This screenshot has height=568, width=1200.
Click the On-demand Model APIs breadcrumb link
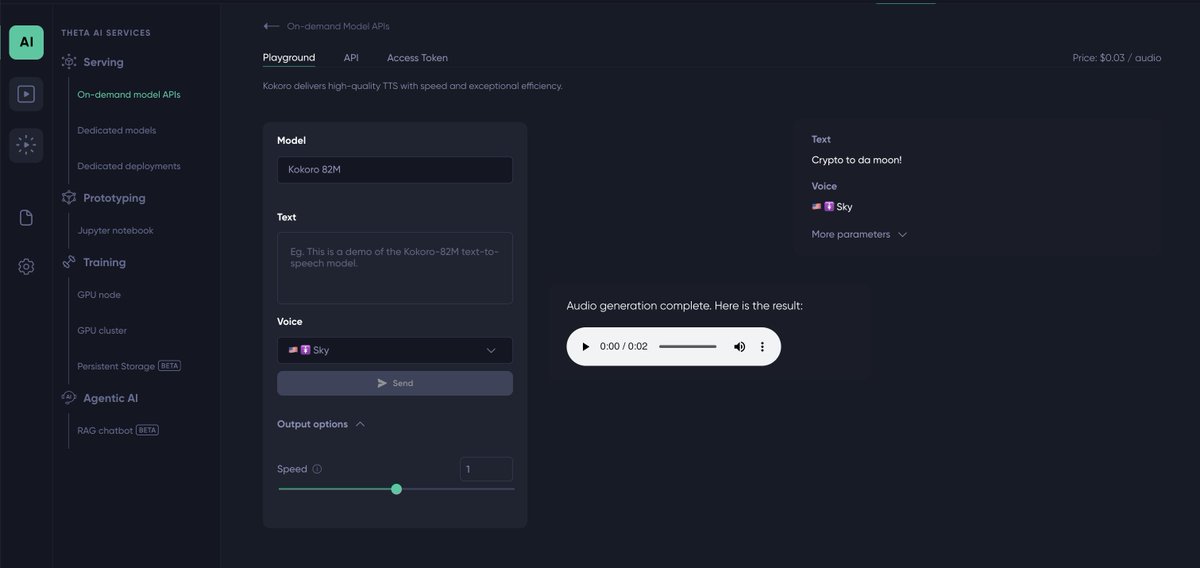click(x=340, y=26)
